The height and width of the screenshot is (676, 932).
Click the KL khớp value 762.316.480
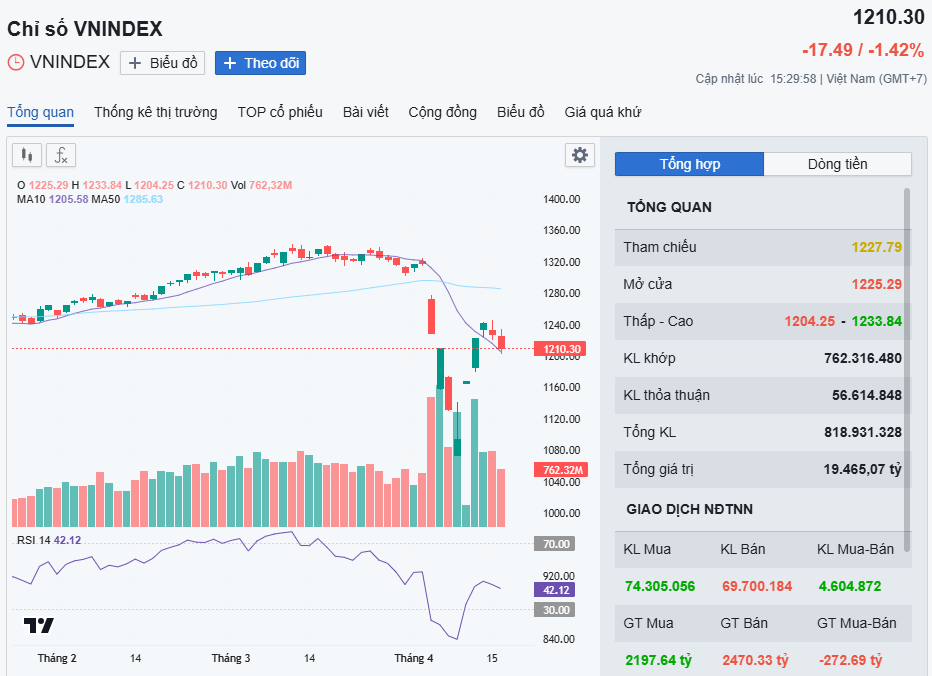pyautogui.click(x=863, y=358)
